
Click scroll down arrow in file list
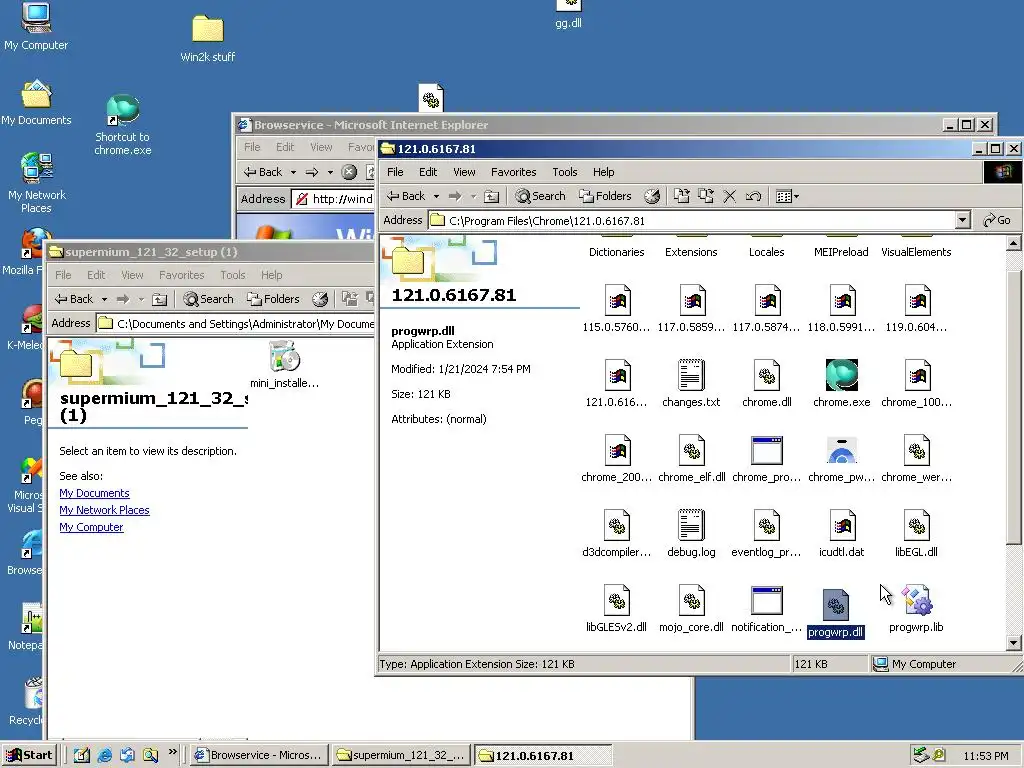coord(1014,643)
